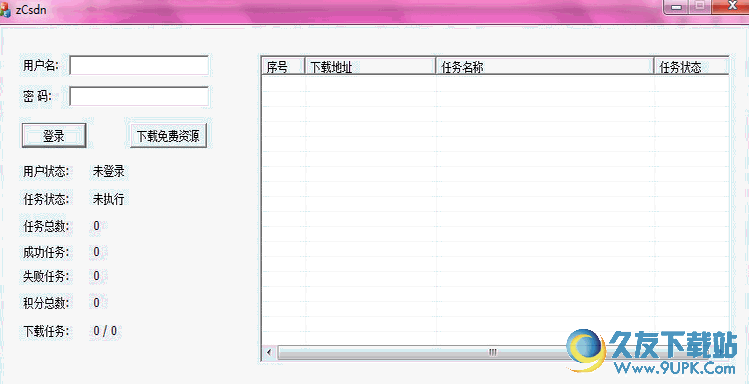Image resolution: width=749 pixels, height=384 pixels.
Task: Select the 任务名称 column header
Action: click(545, 67)
